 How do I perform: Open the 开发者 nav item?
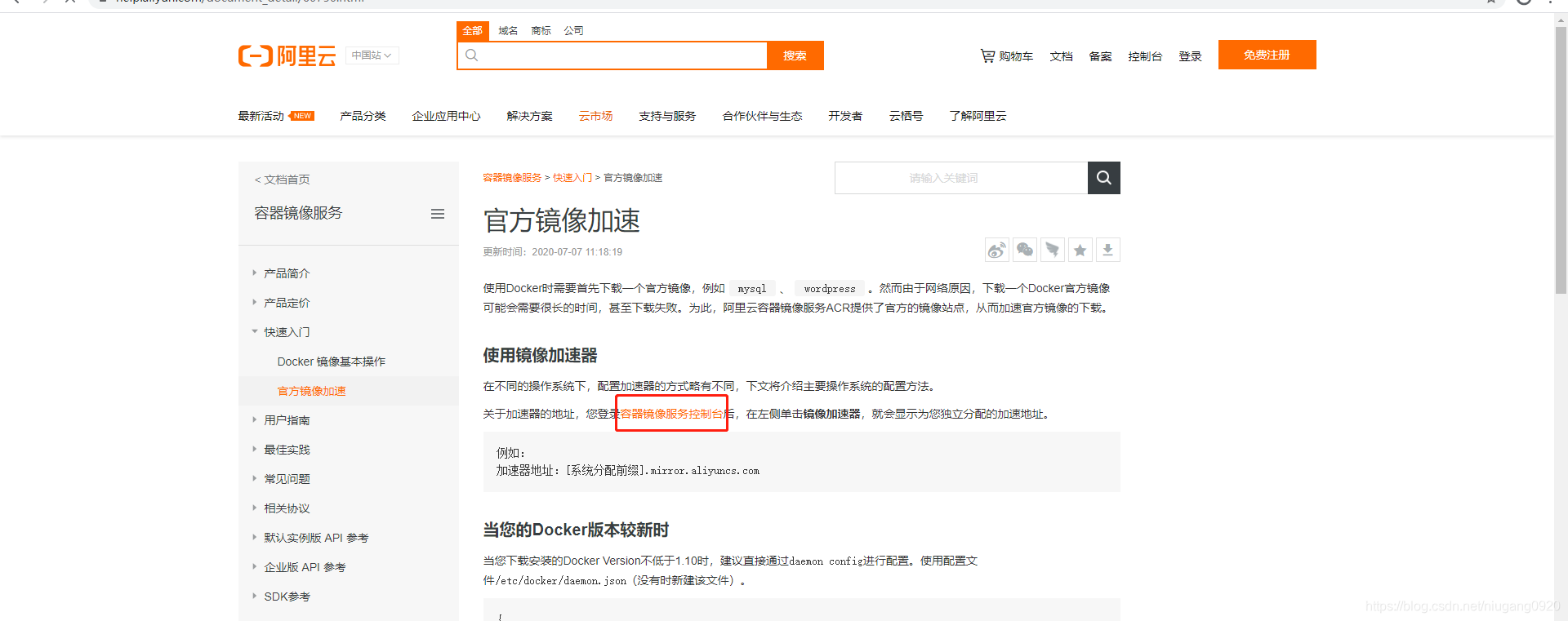[x=845, y=116]
